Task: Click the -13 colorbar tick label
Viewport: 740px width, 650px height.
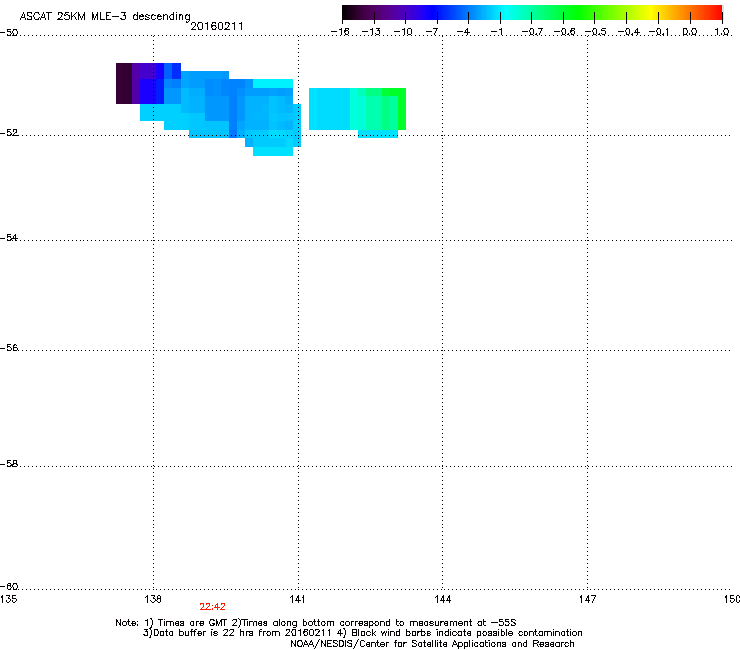Action: point(371,32)
